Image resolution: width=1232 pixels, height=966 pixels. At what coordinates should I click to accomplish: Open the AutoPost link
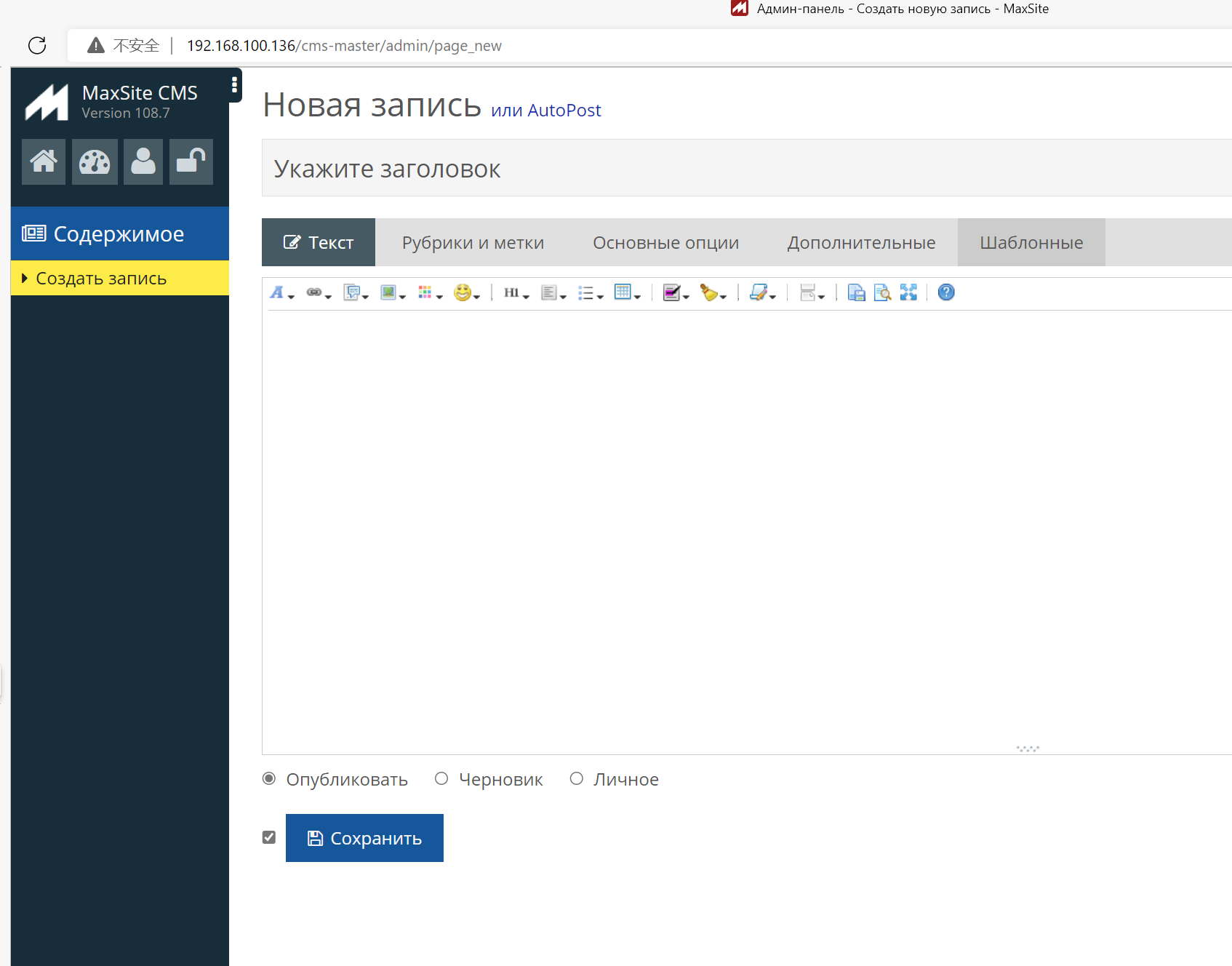click(x=564, y=110)
